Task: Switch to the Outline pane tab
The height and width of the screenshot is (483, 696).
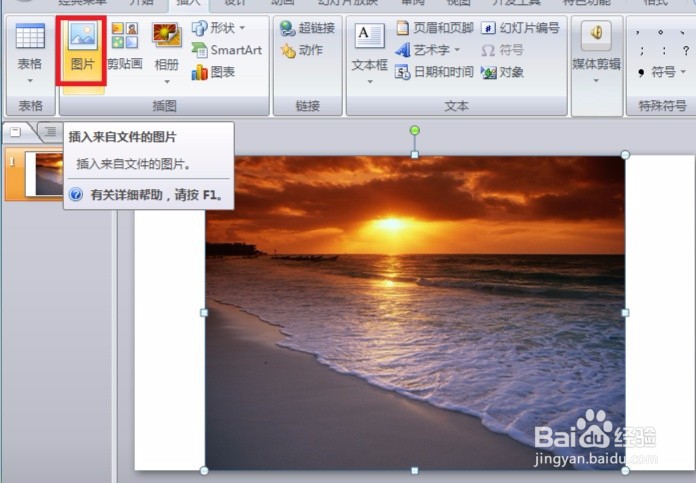Action: pyautogui.click(x=50, y=132)
